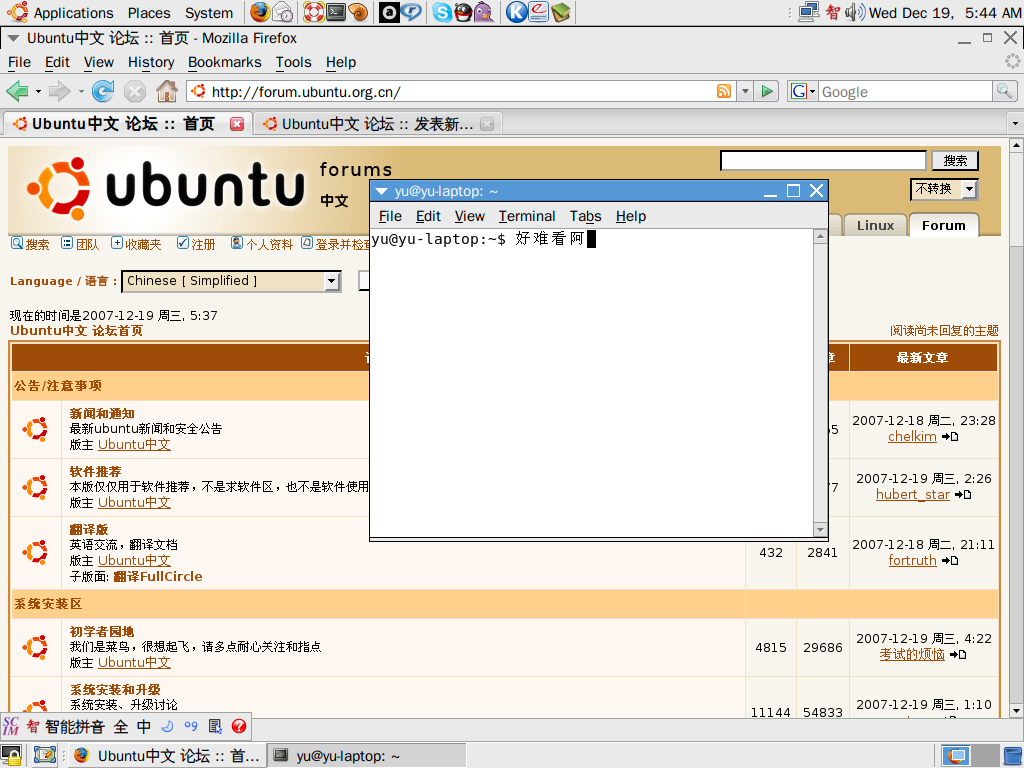1024x768 pixels.
Task: Toggle full/half width letter 全 in SCIM
Action: click(x=121, y=726)
